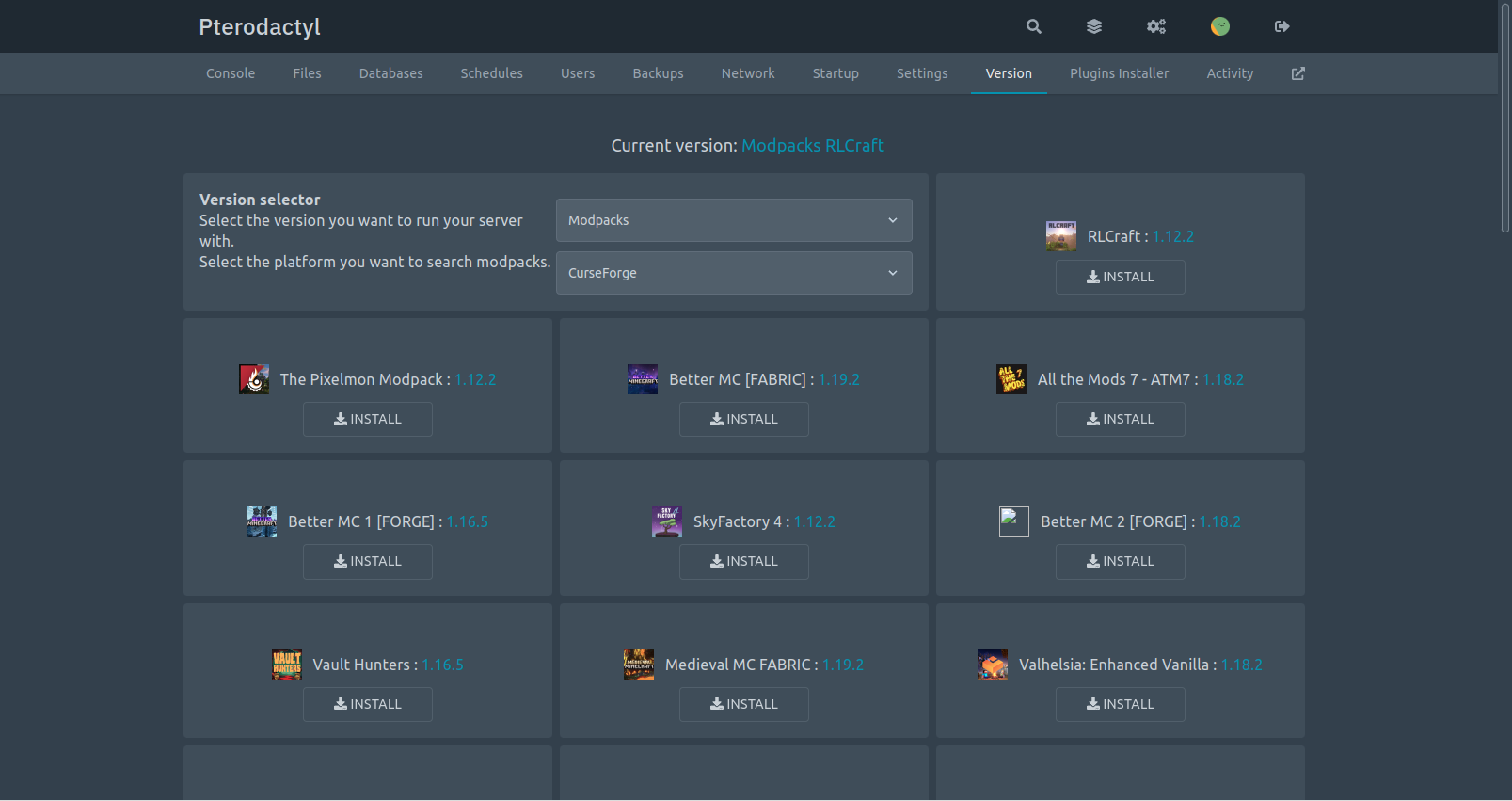Screen dimensions: 1512x801
Task: Click the page vertical scrollbar
Action: pos(1505,118)
